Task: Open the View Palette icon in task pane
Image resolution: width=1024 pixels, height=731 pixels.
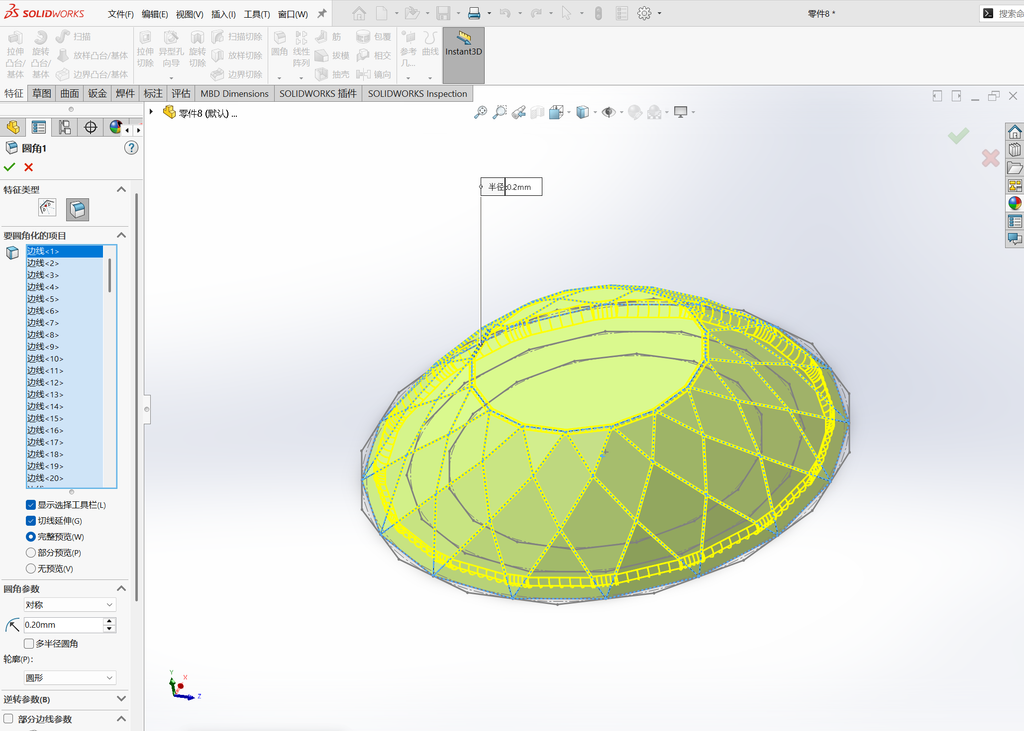Action: 1014,186
